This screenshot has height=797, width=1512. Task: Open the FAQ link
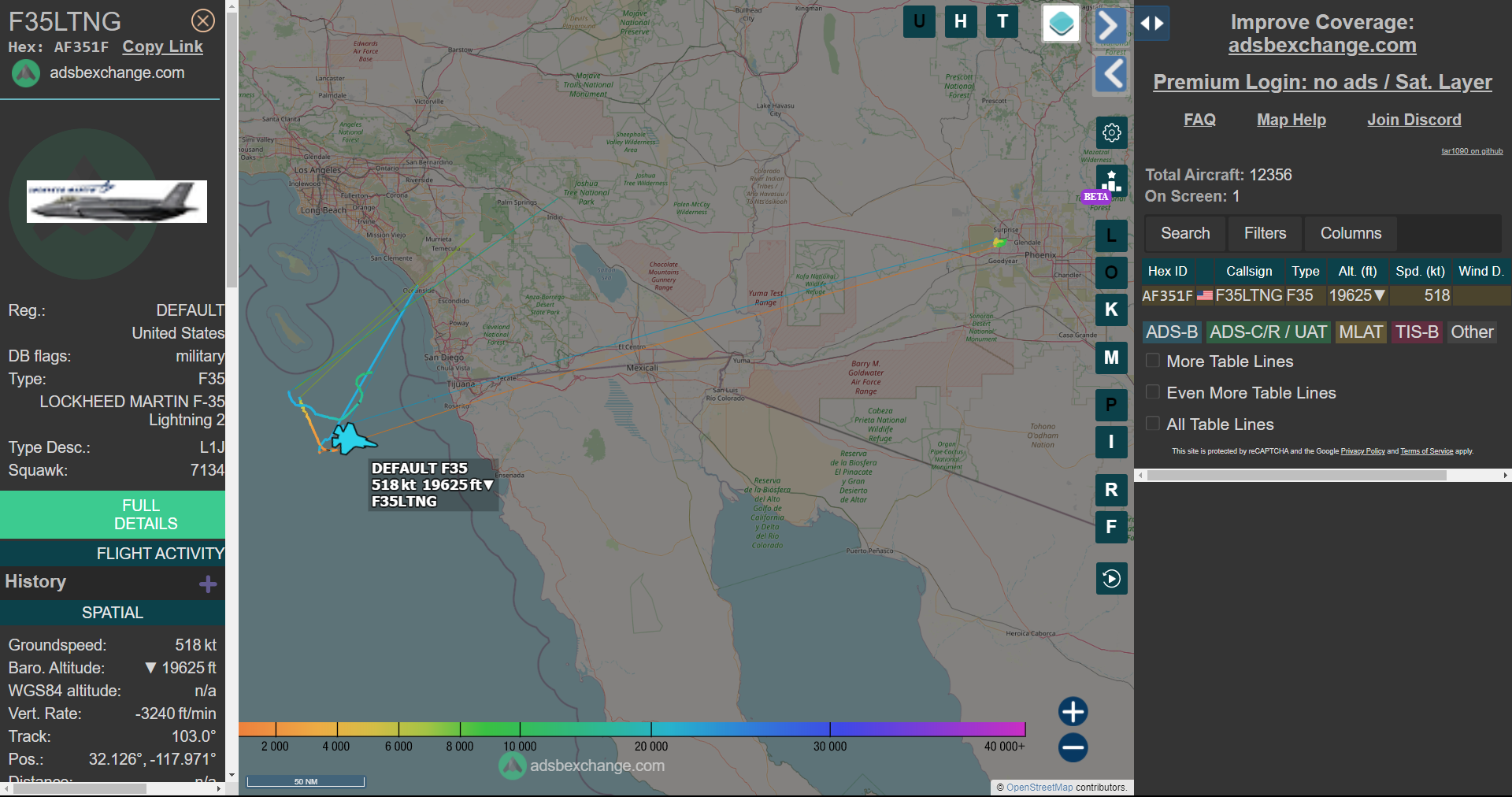click(1199, 120)
